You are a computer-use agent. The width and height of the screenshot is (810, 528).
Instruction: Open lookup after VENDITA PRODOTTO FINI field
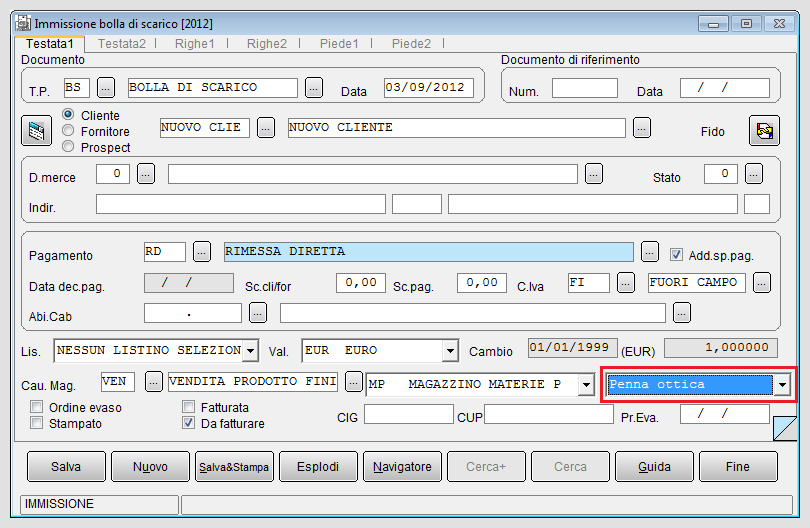tap(353, 382)
